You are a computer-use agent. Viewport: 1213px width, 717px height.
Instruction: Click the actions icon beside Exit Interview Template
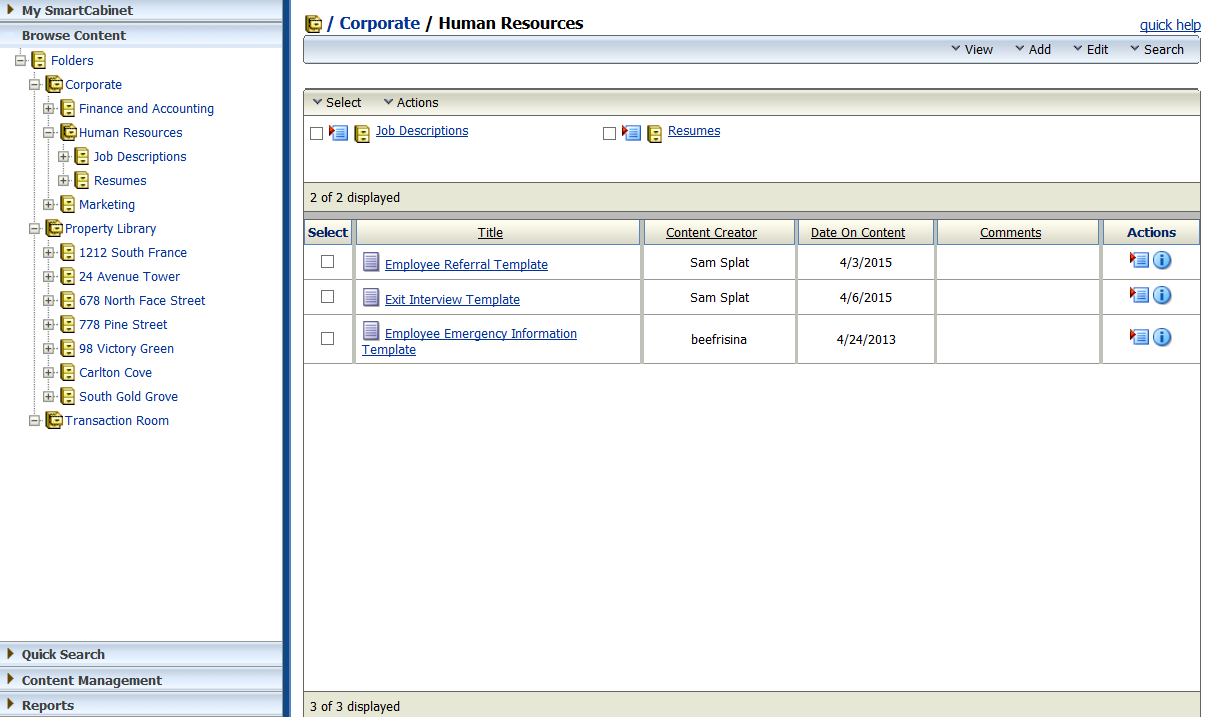coord(1139,295)
